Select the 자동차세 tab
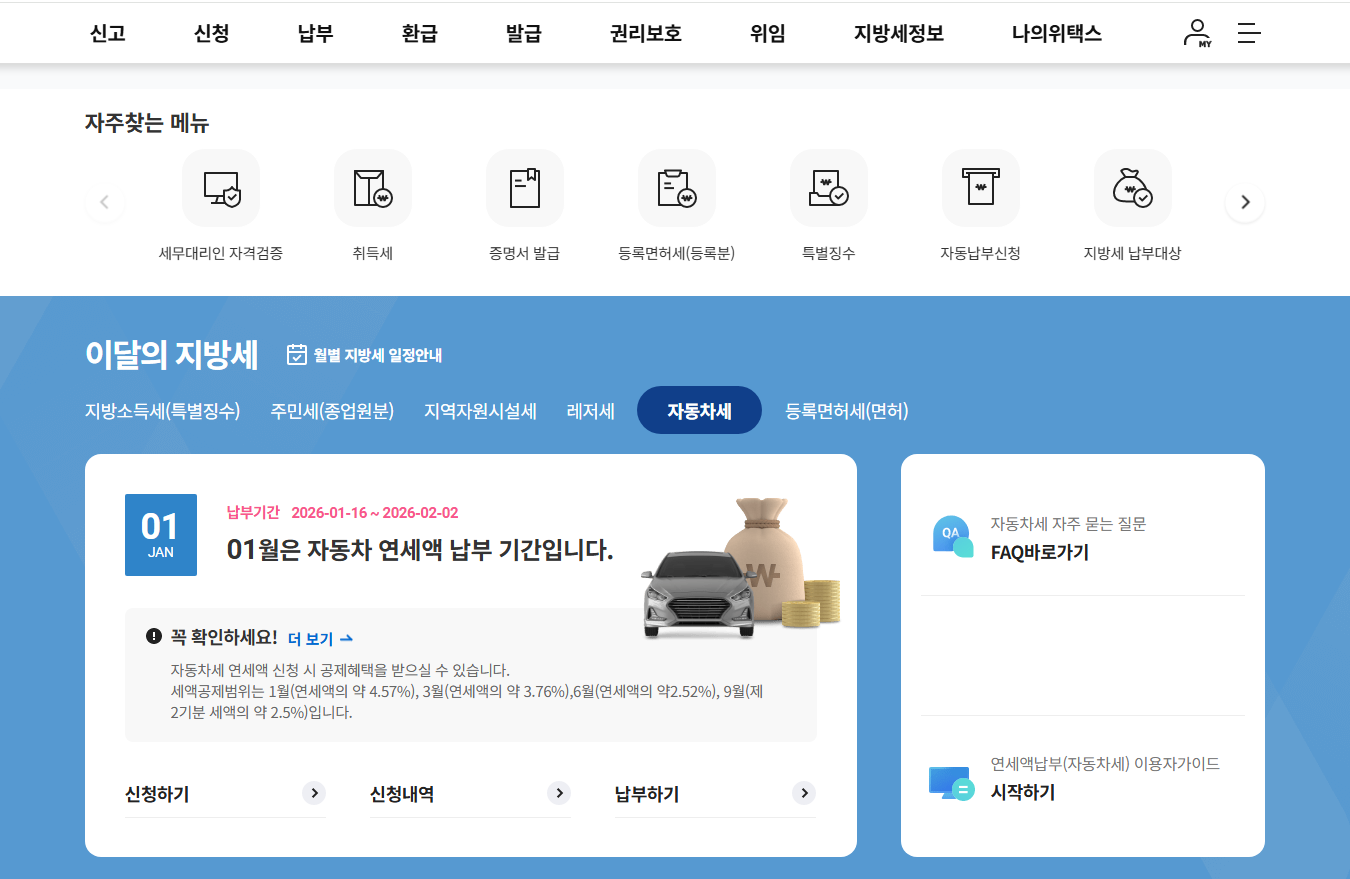 pos(699,410)
